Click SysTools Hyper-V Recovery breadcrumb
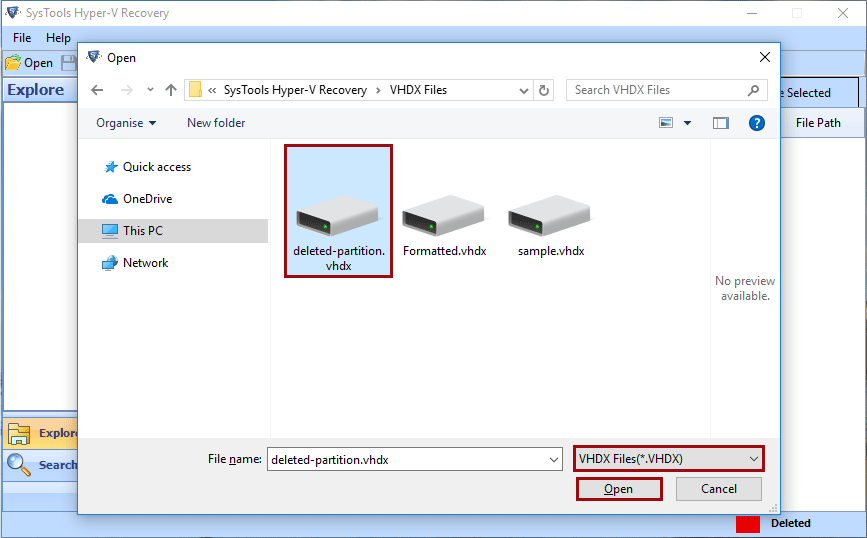 click(295, 90)
